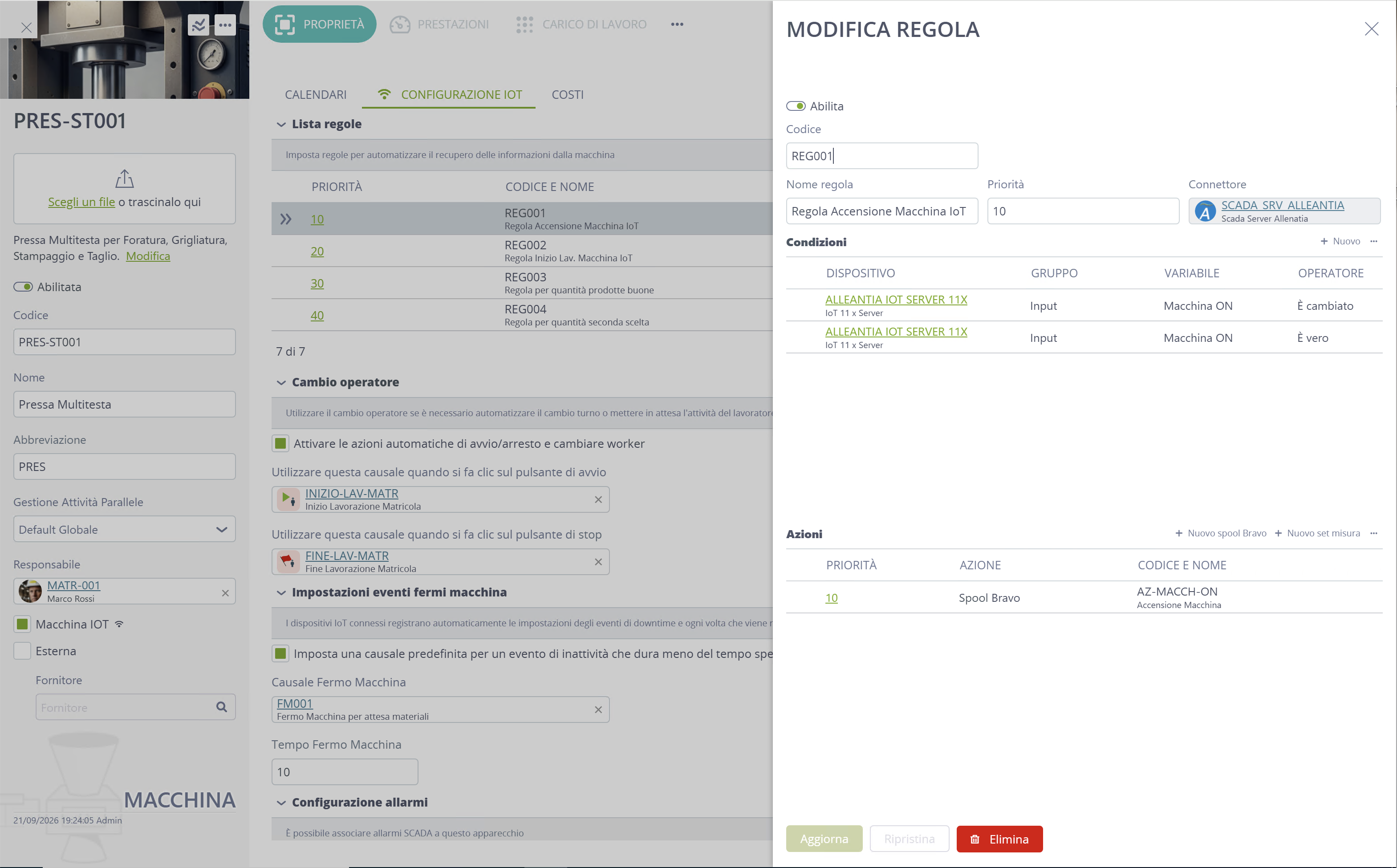Click the Abbreviazione PRES field
This screenshot has height=868, width=1397.
[x=125, y=467]
